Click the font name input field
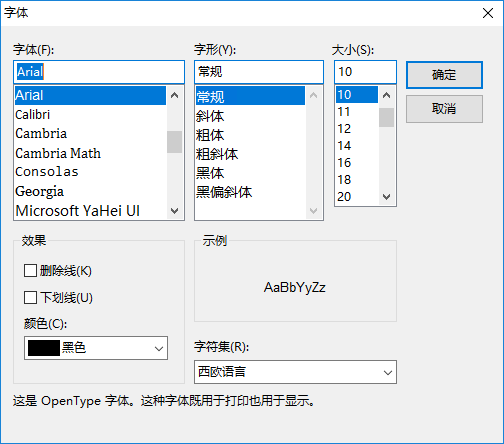 click(x=99, y=72)
